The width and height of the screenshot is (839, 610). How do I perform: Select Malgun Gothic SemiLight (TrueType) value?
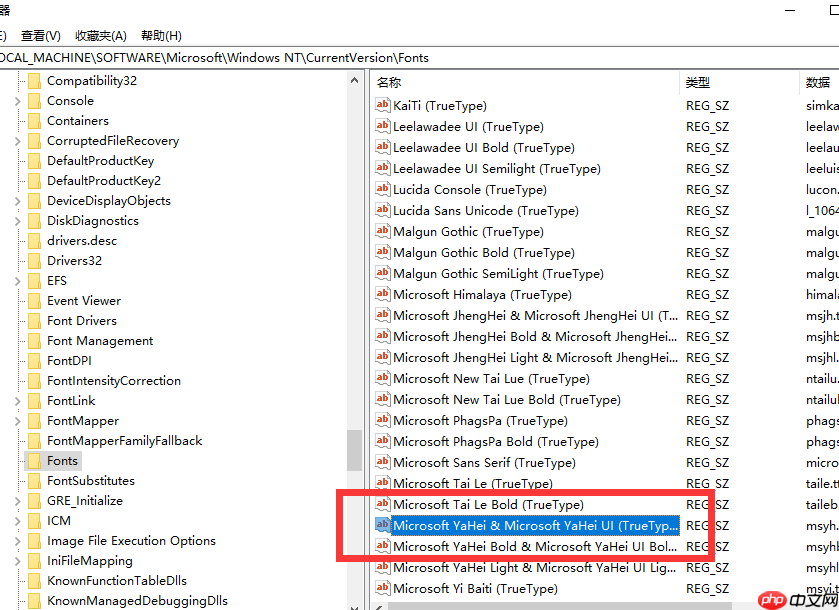coord(498,274)
